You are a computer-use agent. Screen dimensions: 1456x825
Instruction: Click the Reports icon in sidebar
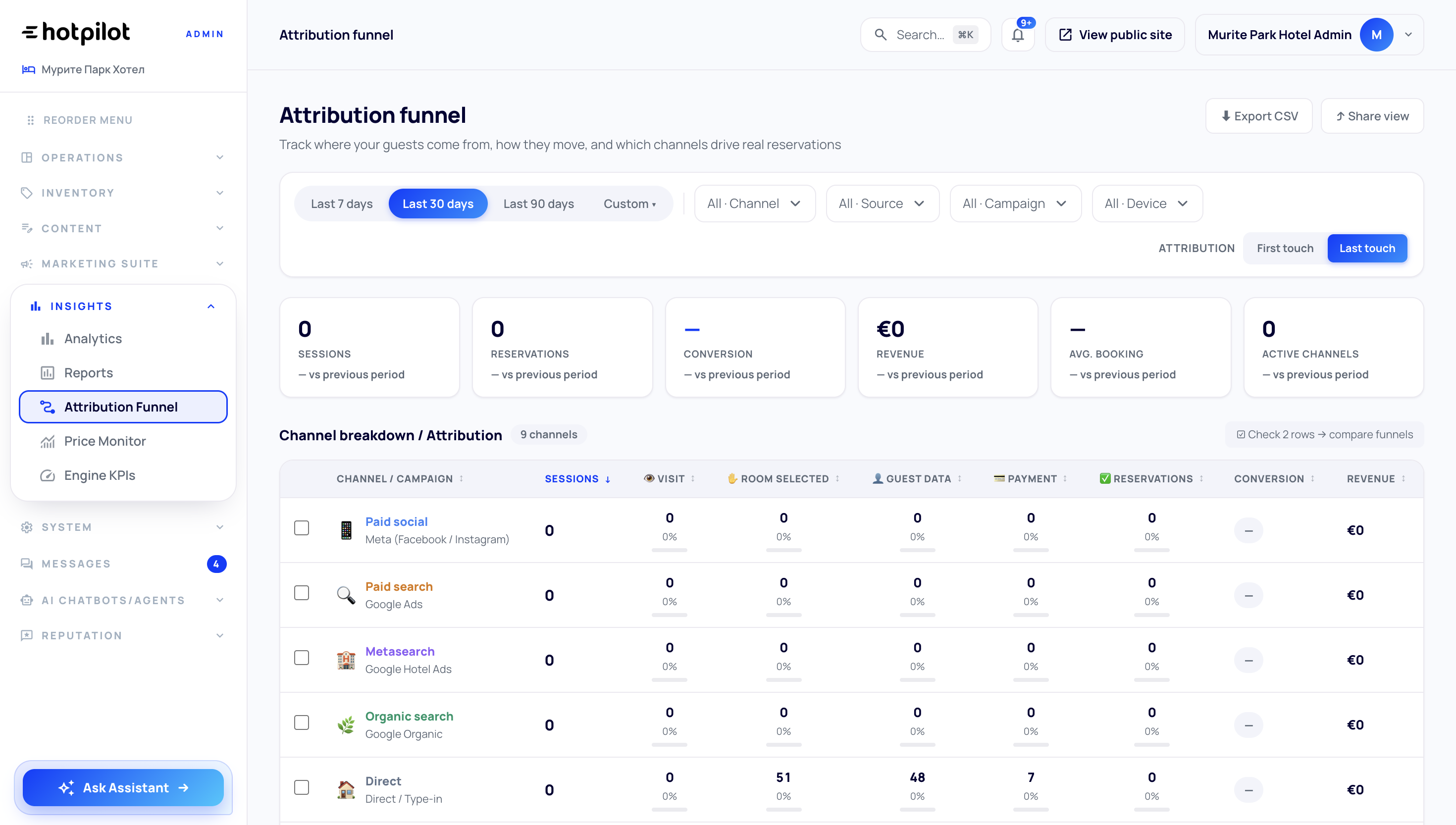coord(48,373)
